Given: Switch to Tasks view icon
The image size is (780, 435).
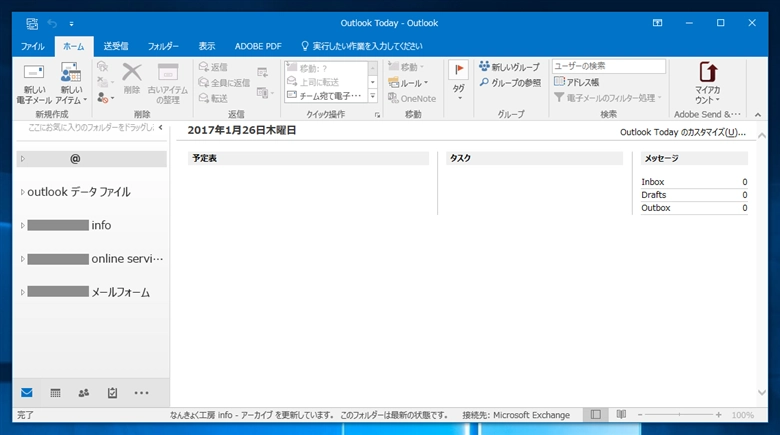Looking at the screenshot, I should [112, 393].
